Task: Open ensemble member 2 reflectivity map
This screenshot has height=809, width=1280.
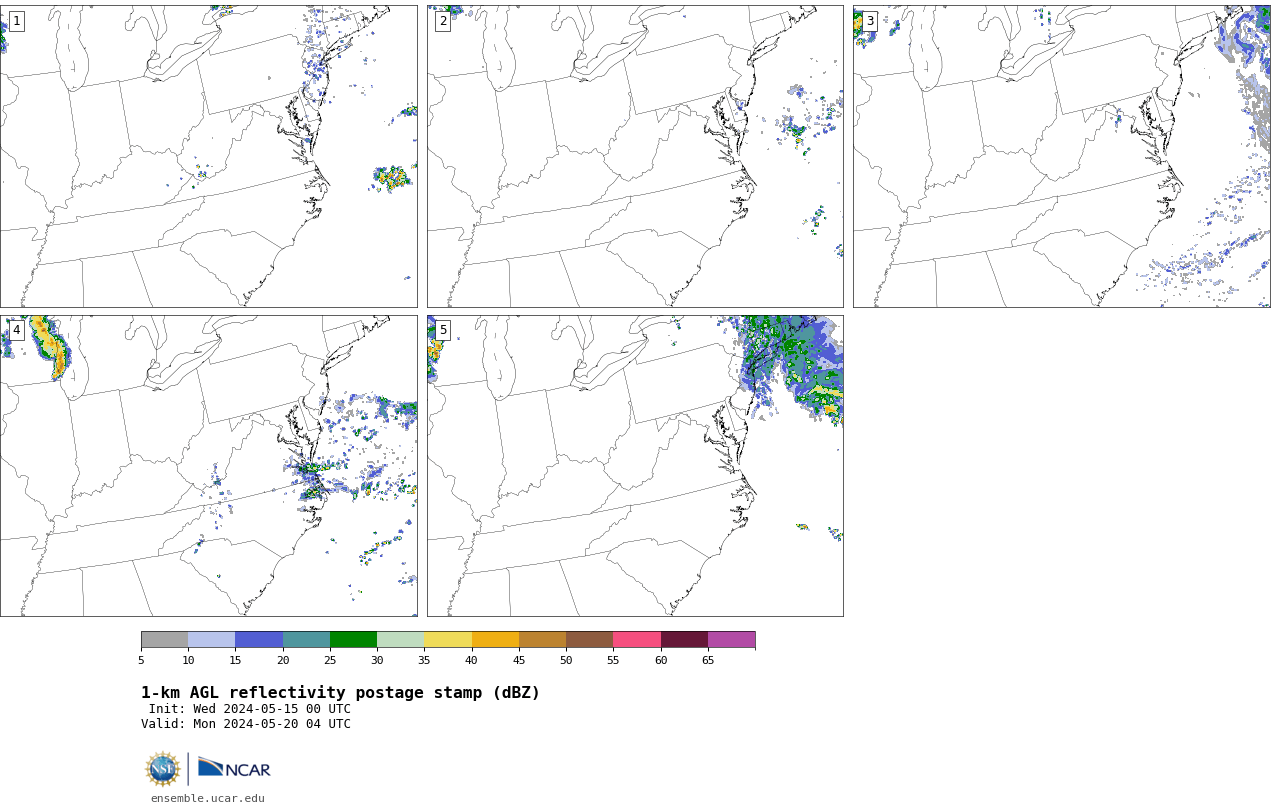Action: pos(635,156)
